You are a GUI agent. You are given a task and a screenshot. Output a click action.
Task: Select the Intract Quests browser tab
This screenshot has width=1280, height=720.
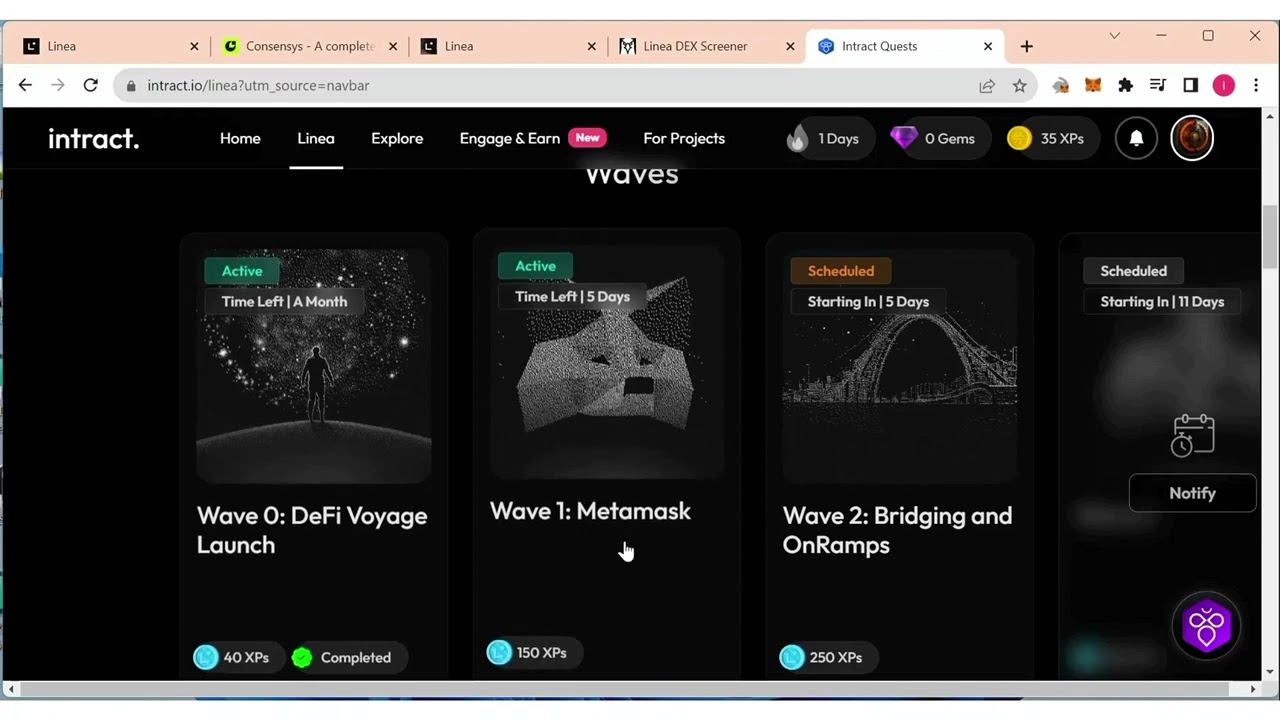[905, 46]
